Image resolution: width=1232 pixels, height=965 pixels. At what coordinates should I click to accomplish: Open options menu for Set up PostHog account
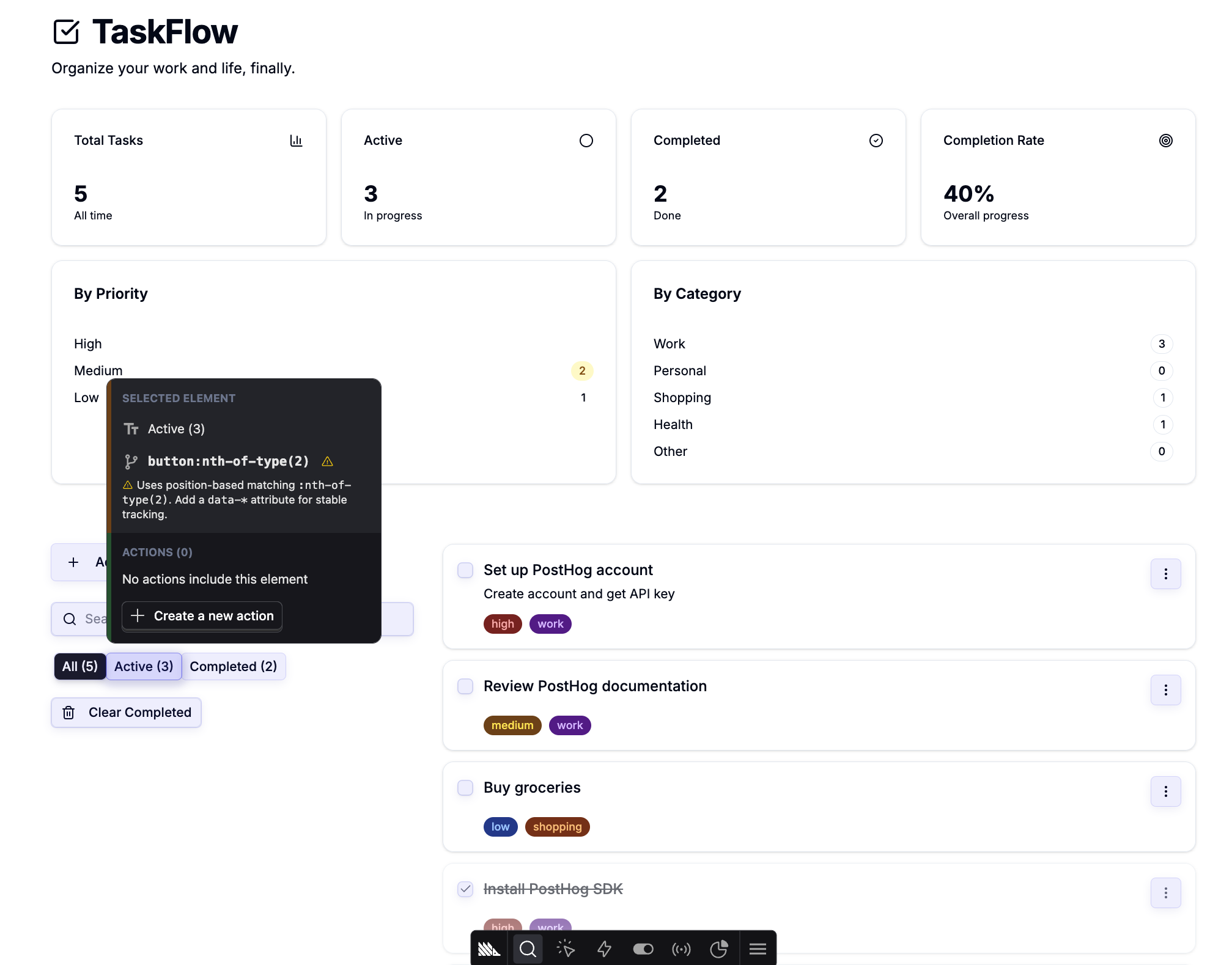(x=1165, y=574)
